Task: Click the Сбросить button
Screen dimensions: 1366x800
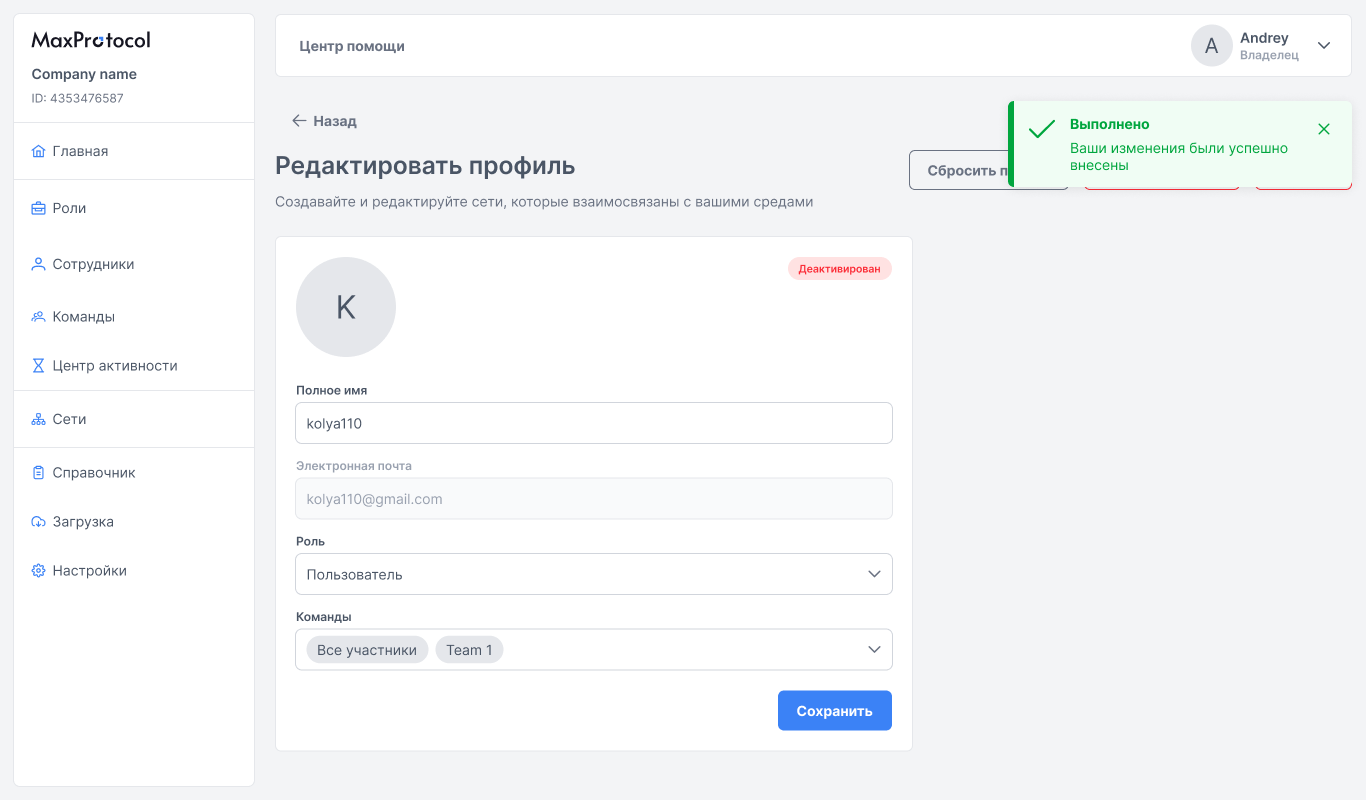Action: [960, 170]
